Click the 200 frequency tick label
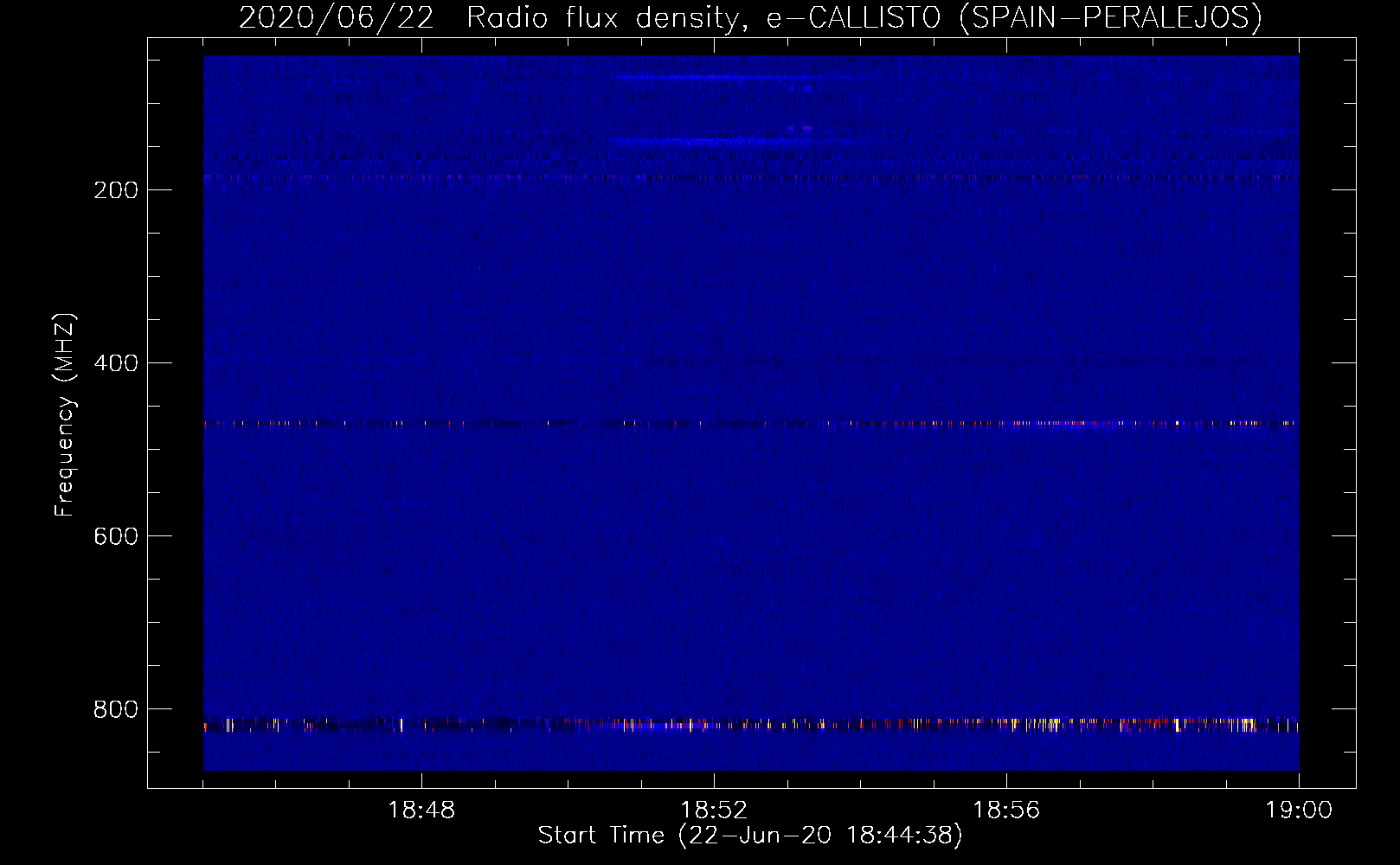Image resolution: width=1400 pixels, height=865 pixels. (x=116, y=190)
